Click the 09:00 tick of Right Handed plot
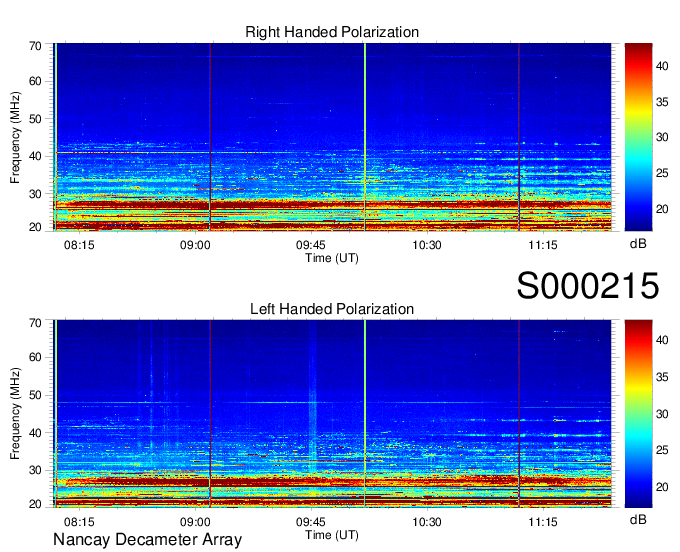This screenshot has height=552, width=680. pyautogui.click(x=195, y=245)
